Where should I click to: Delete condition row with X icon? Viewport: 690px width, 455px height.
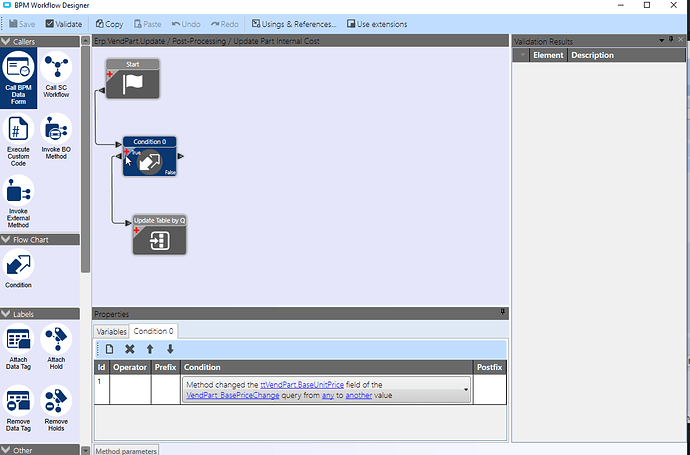pos(129,349)
